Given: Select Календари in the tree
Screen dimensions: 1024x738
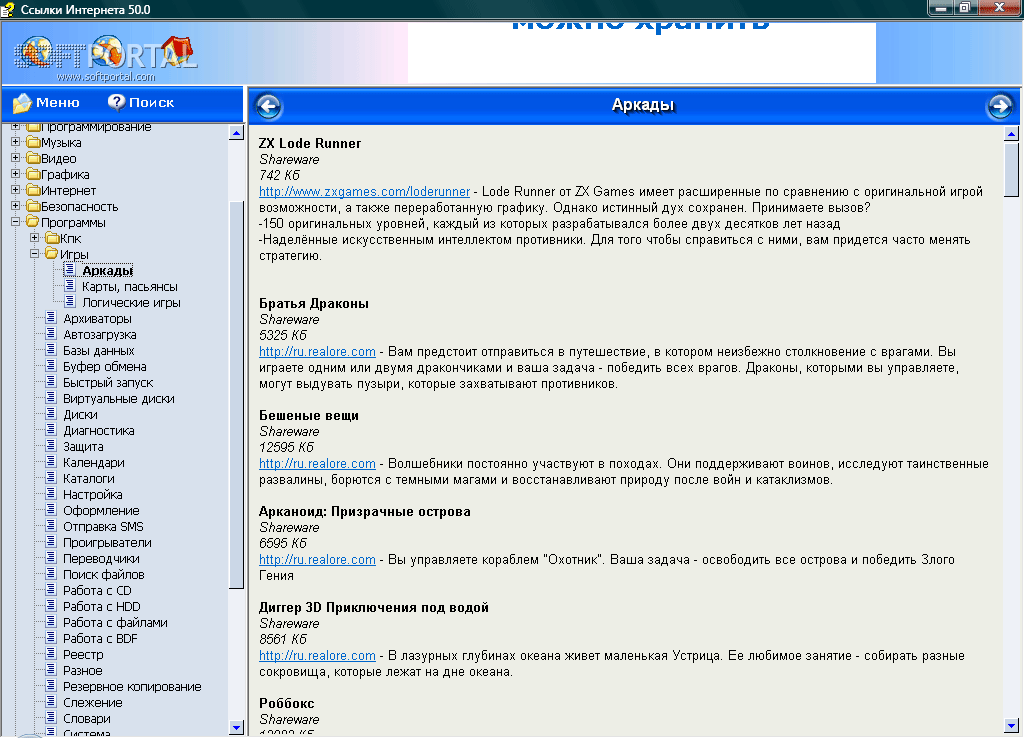Looking at the screenshot, I should (93, 462).
